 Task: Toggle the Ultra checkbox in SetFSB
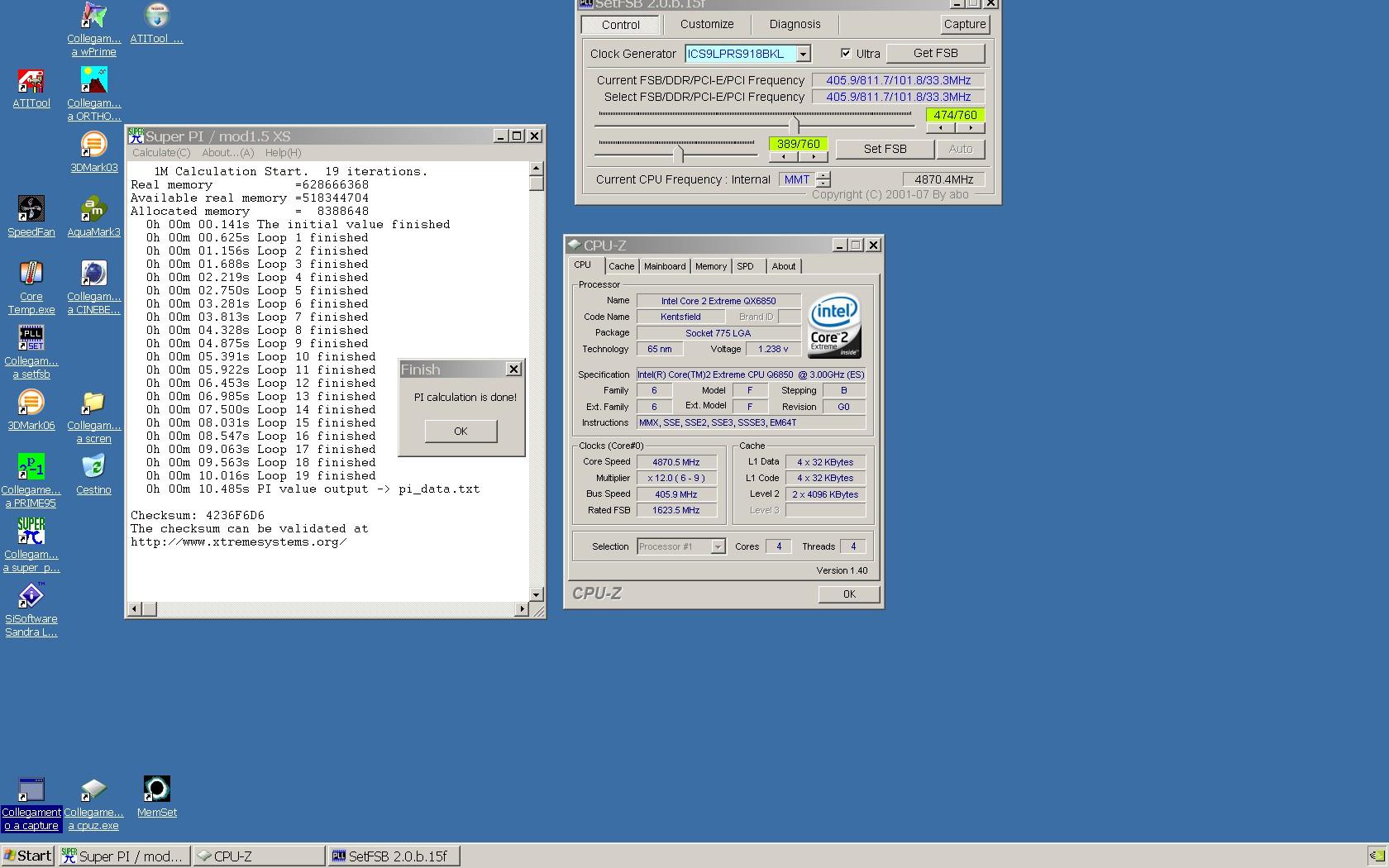(845, 53)
